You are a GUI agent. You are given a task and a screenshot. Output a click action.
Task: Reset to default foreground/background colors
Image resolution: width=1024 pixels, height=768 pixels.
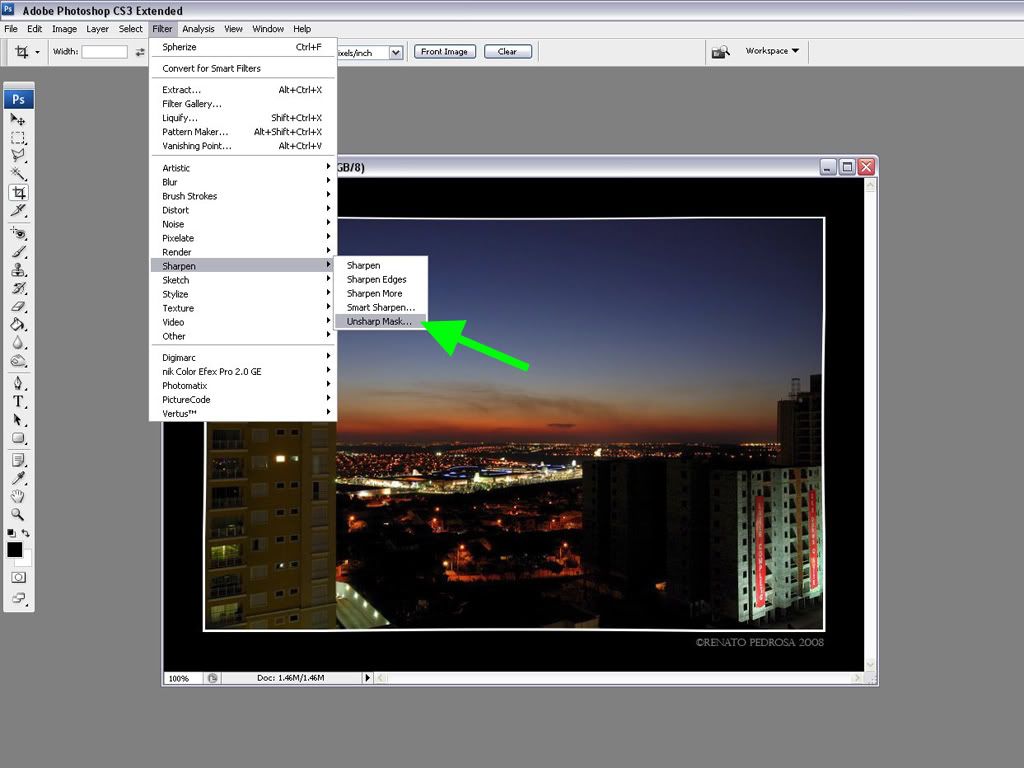click(11, 533)
